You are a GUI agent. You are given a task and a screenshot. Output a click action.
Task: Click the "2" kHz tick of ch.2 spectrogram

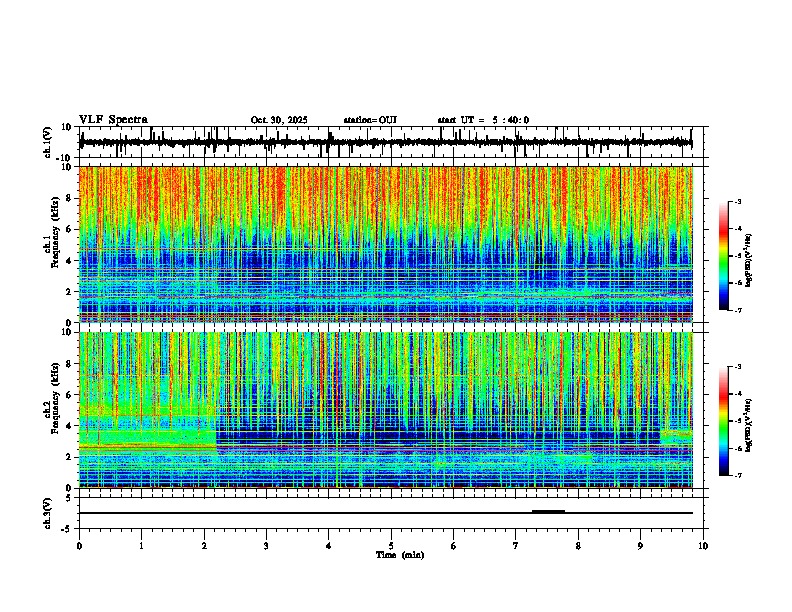pyautogui.click(x=69, y=457)
